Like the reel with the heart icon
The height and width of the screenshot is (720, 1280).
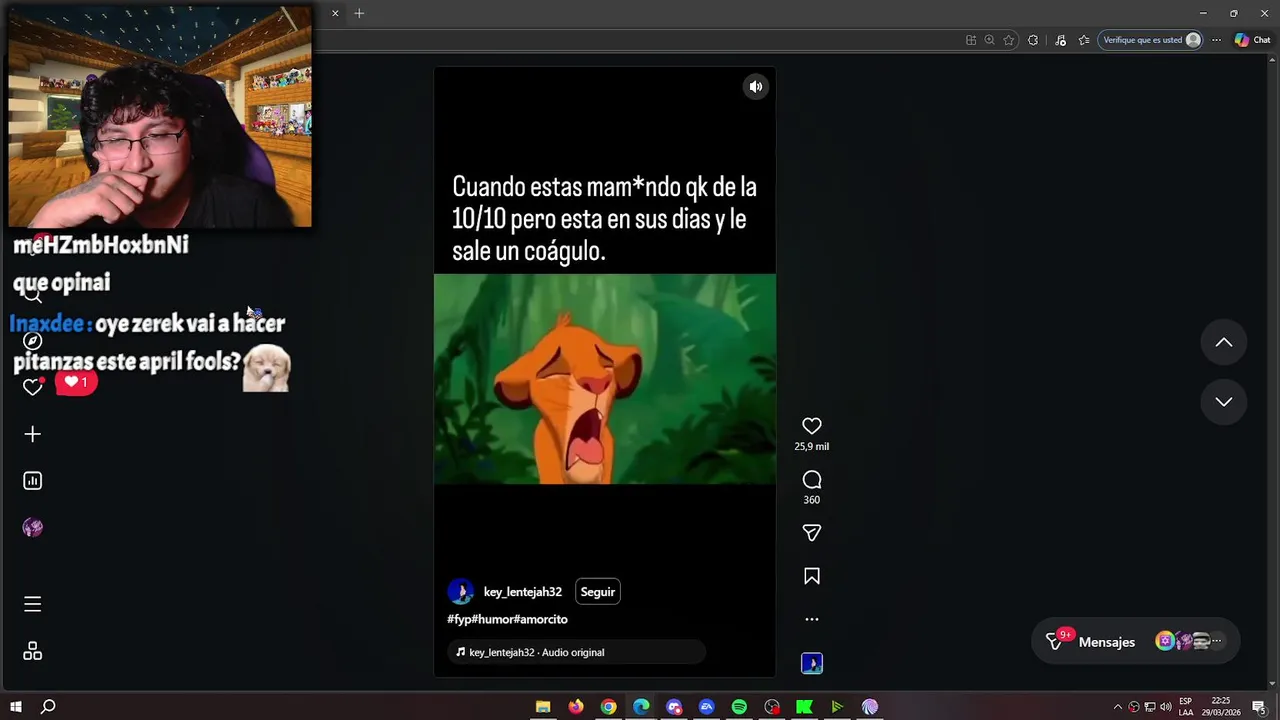tap(812, 426)
